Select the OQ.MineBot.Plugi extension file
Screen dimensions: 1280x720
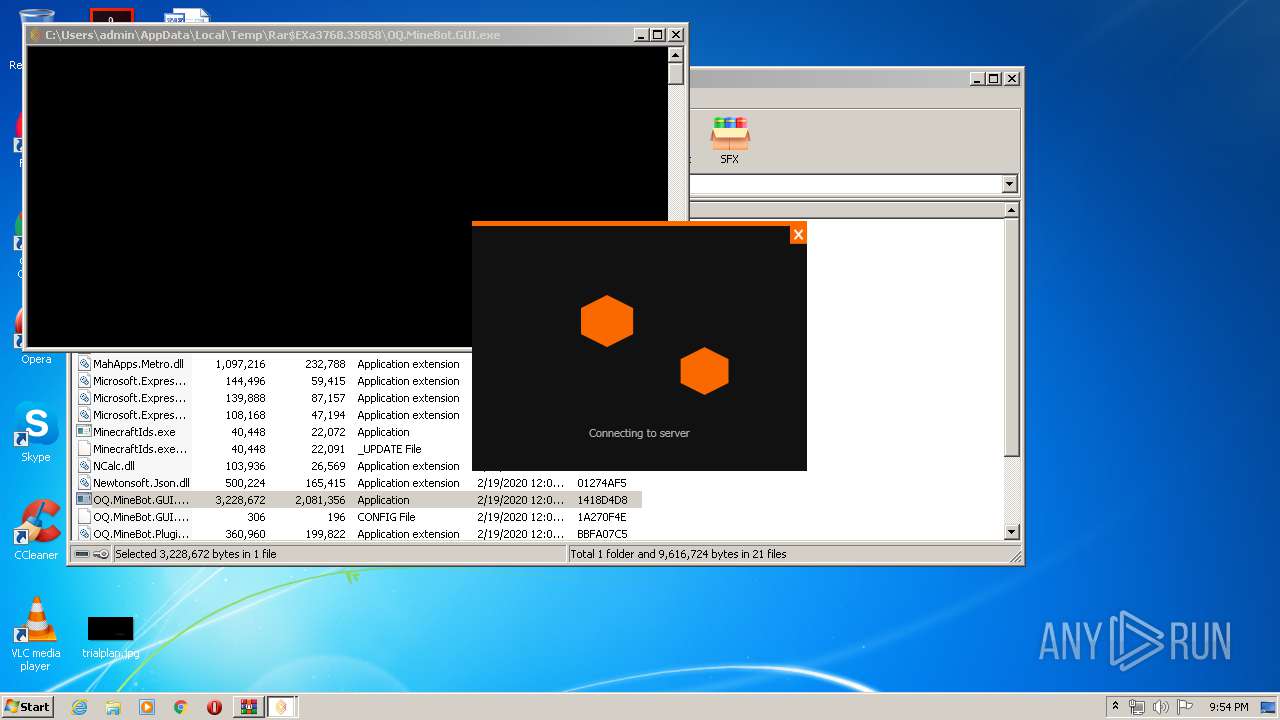click(x=358, y=534)
